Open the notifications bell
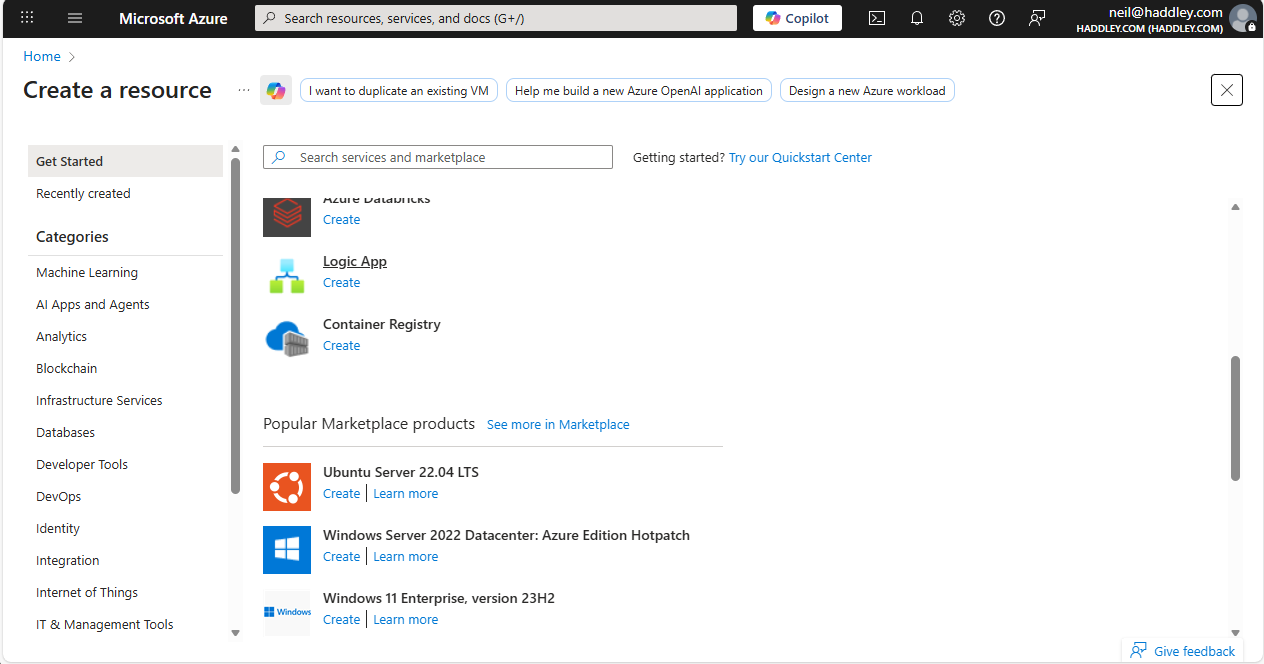 917,18
